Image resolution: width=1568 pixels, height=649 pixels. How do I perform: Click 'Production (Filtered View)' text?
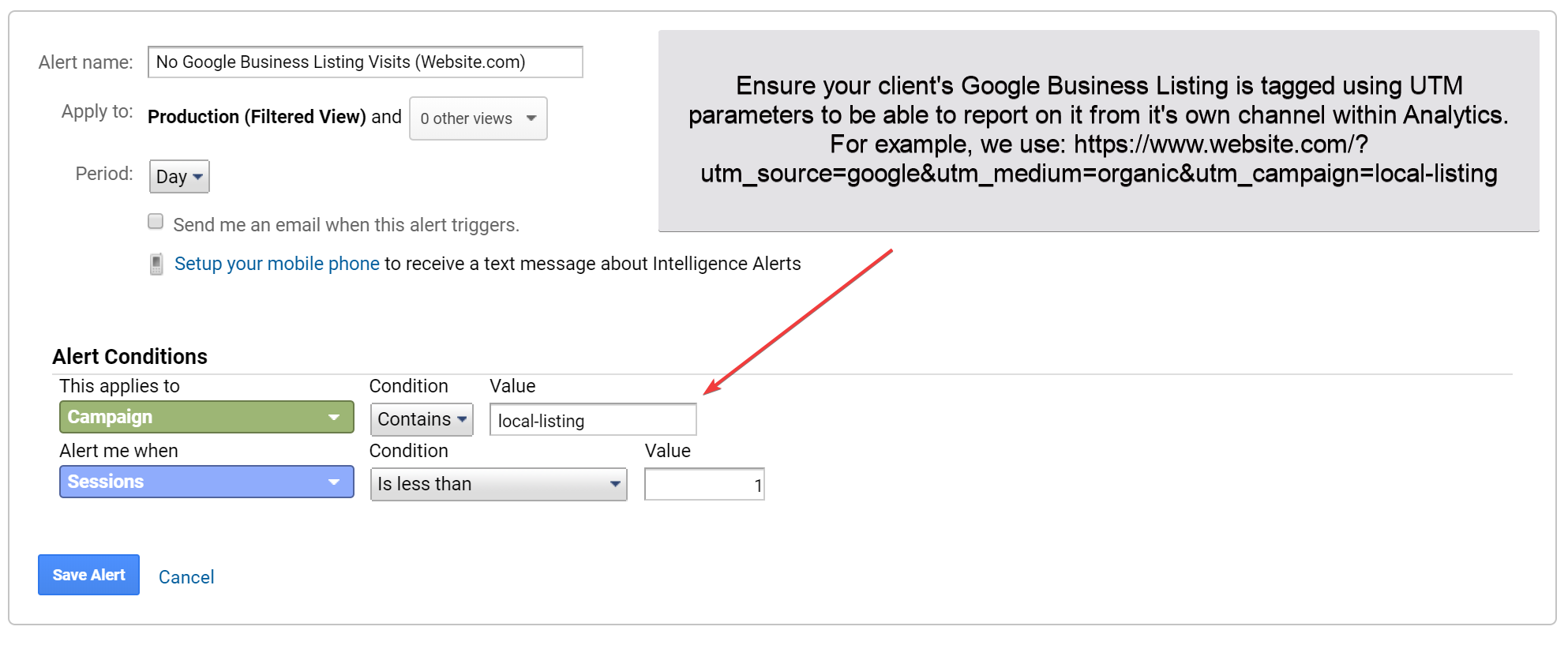[257, 117]
